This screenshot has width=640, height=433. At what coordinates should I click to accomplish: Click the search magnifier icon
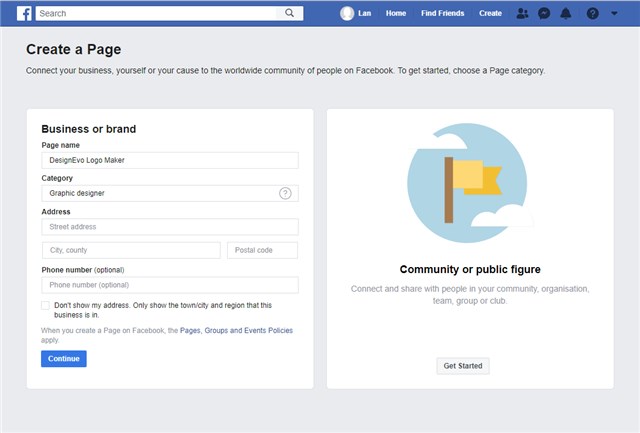tap(289, 13)
